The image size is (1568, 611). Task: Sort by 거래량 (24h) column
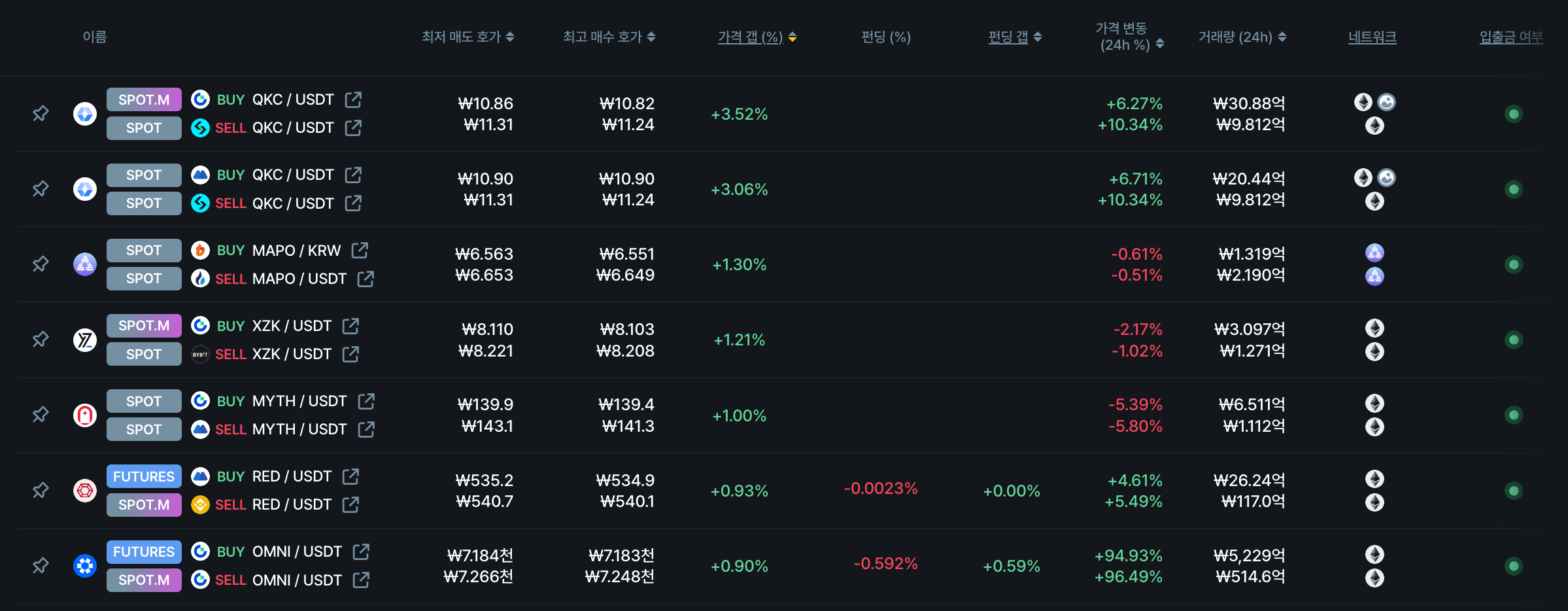(x=1242, y=37)
